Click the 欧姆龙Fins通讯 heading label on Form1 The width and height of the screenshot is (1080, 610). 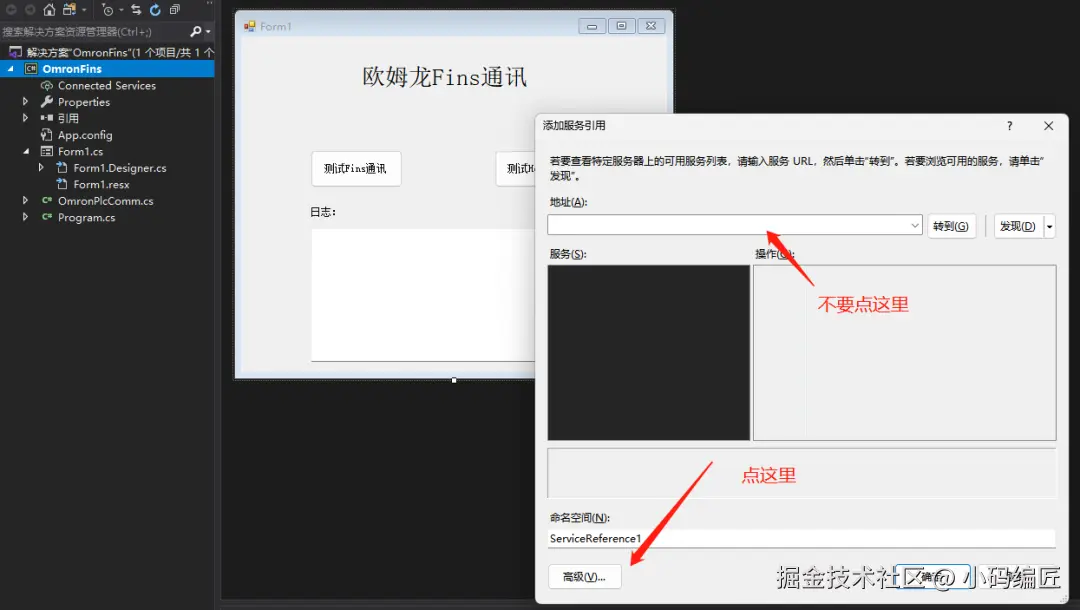pyautogui.click(x=444, y=77)
